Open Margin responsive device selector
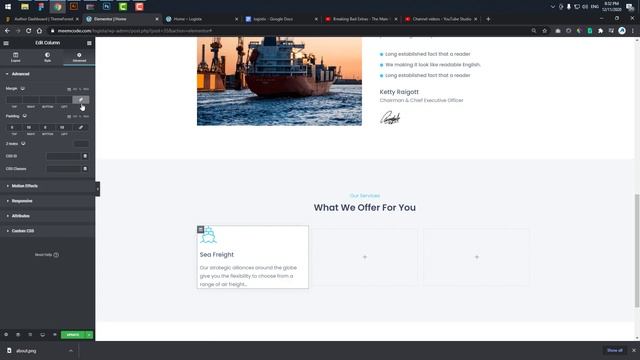 (x=22, y=89)
